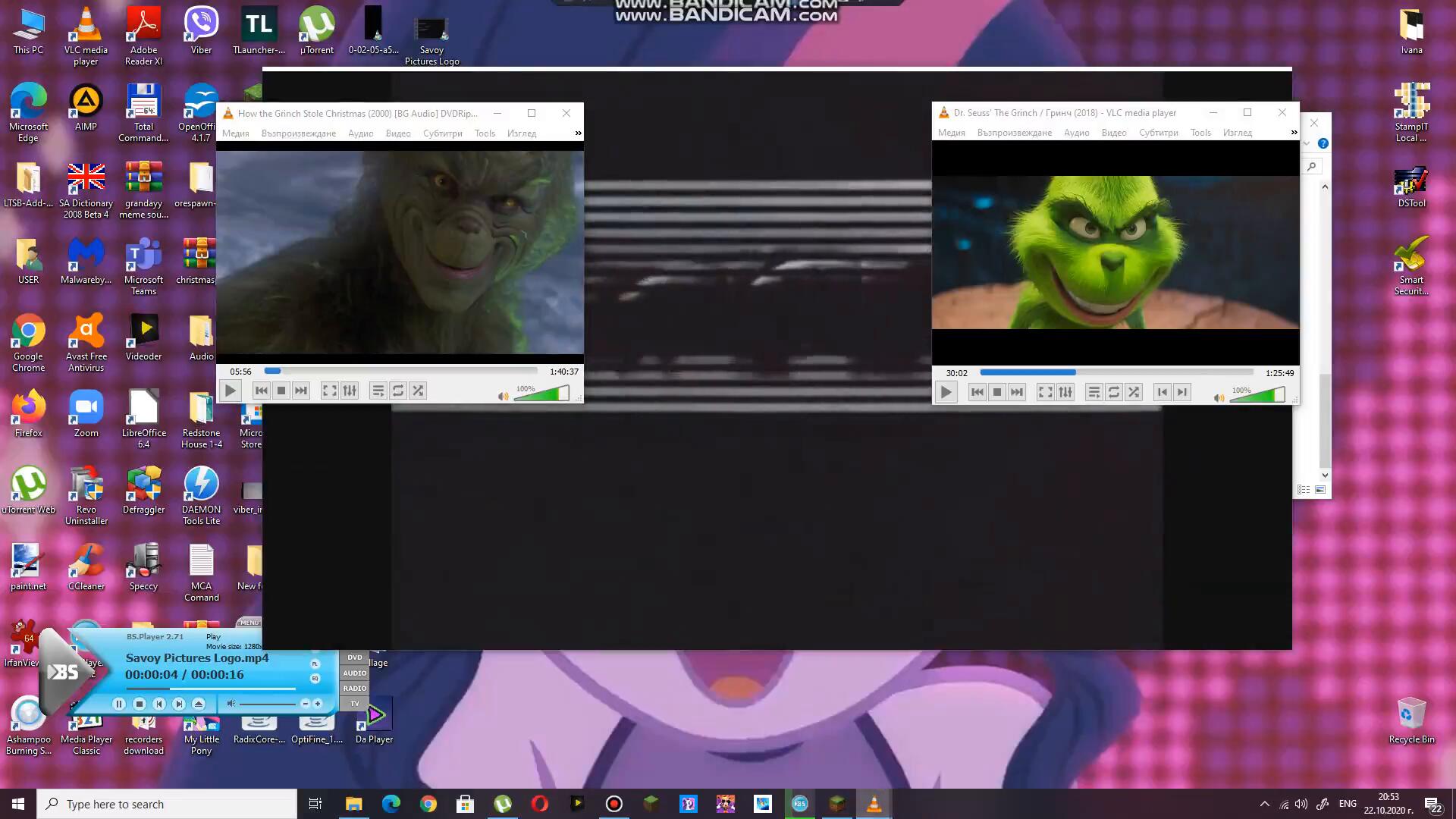Open the BS.Player equalizer (EQ) button
This screenshot has width=1456, height=819.
[x=315, y=679]
